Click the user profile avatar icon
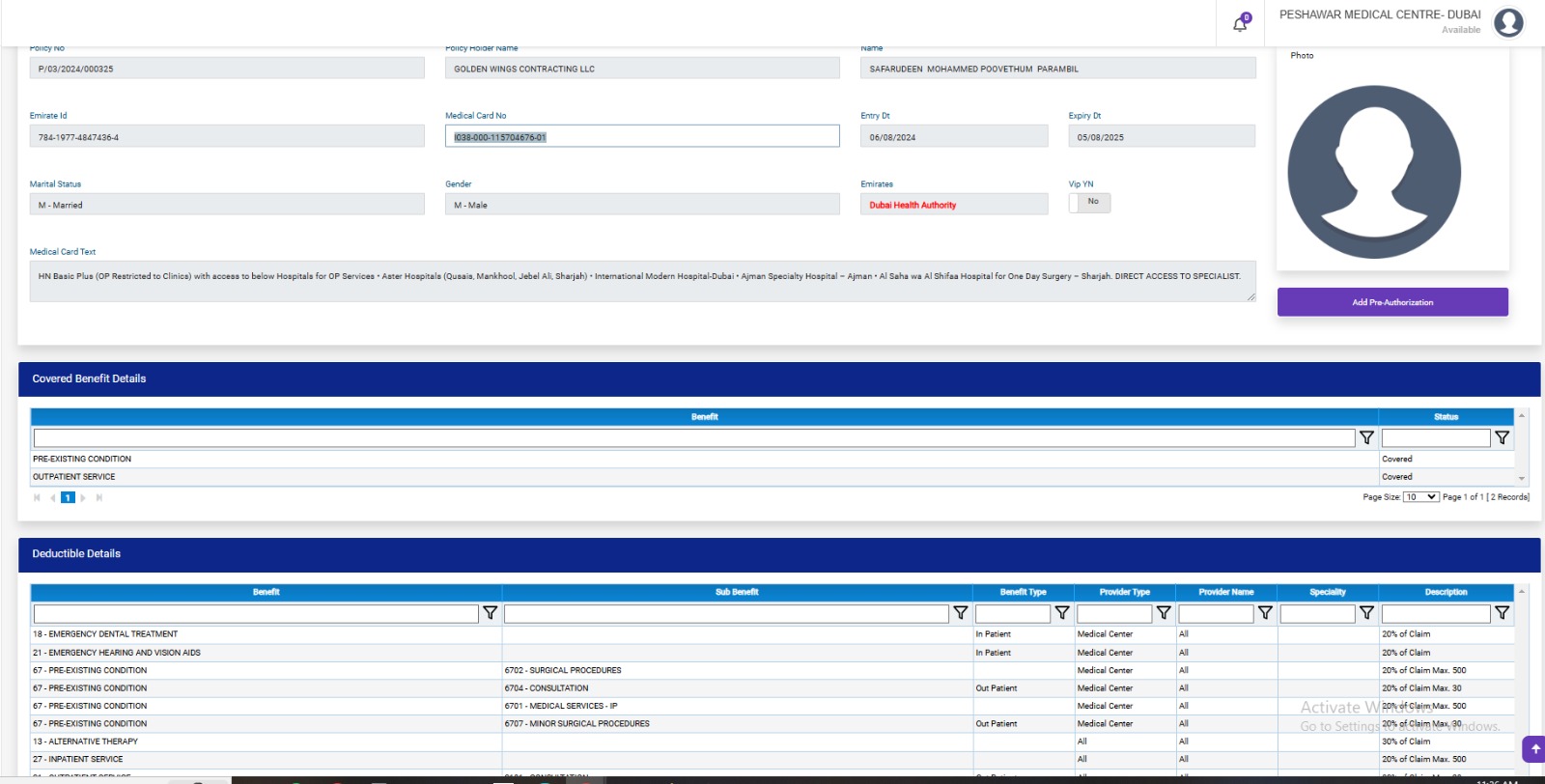 tap(1508, 22)
